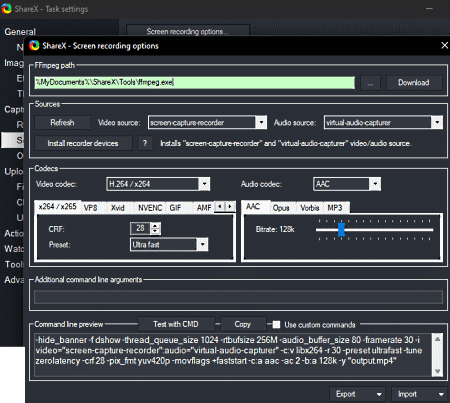The image size is (450, 403).
Task: Select the x264 / x265 tab
Action: (57, 207)
